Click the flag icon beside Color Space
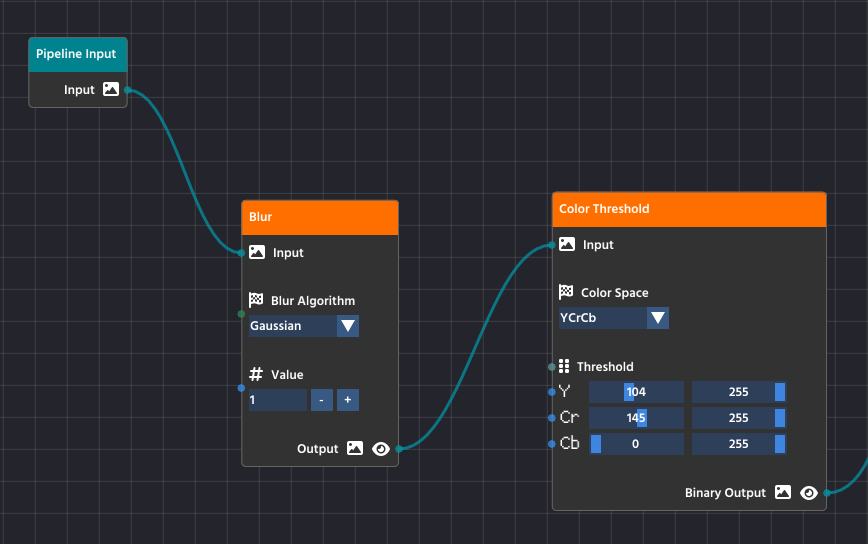Viewport: 868px width, 544px height. point(566,292)
